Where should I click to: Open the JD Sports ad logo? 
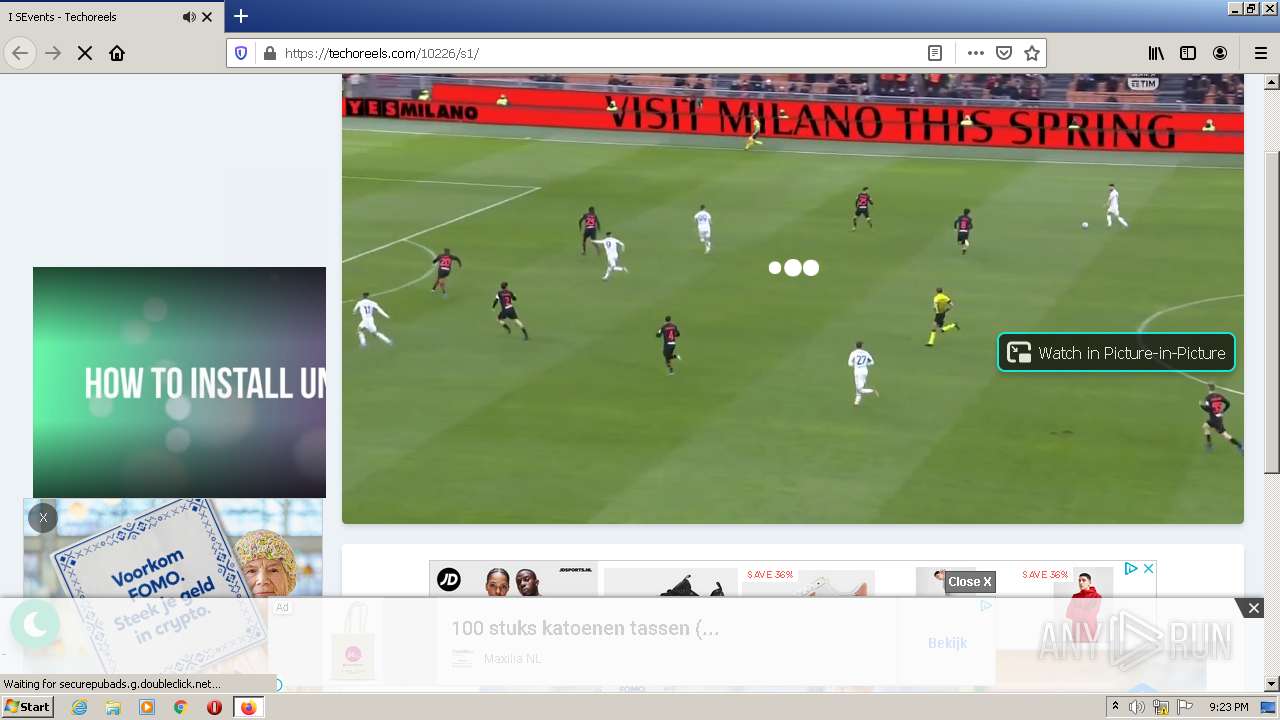coord(449,579)
